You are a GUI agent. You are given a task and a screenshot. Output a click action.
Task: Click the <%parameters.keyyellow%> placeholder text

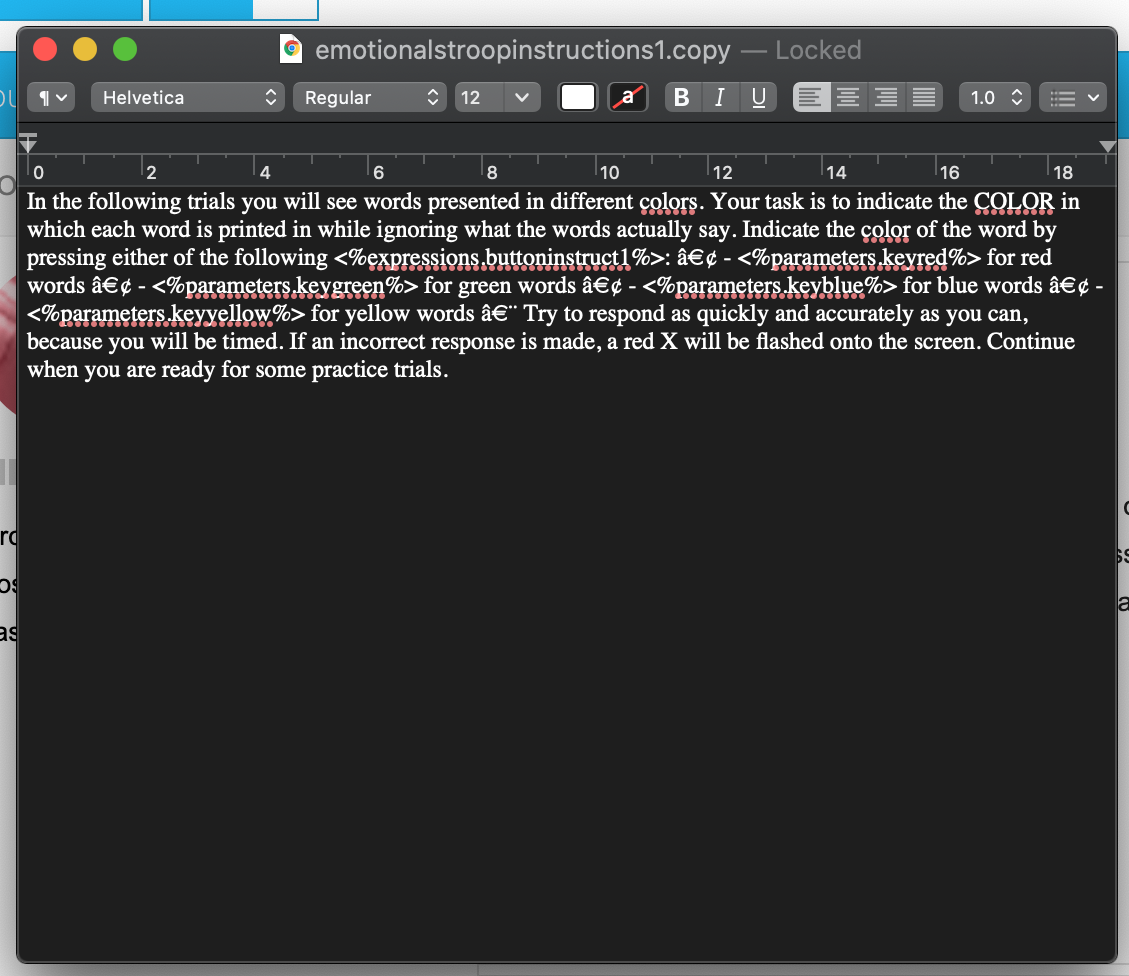(x=166, y=313)
